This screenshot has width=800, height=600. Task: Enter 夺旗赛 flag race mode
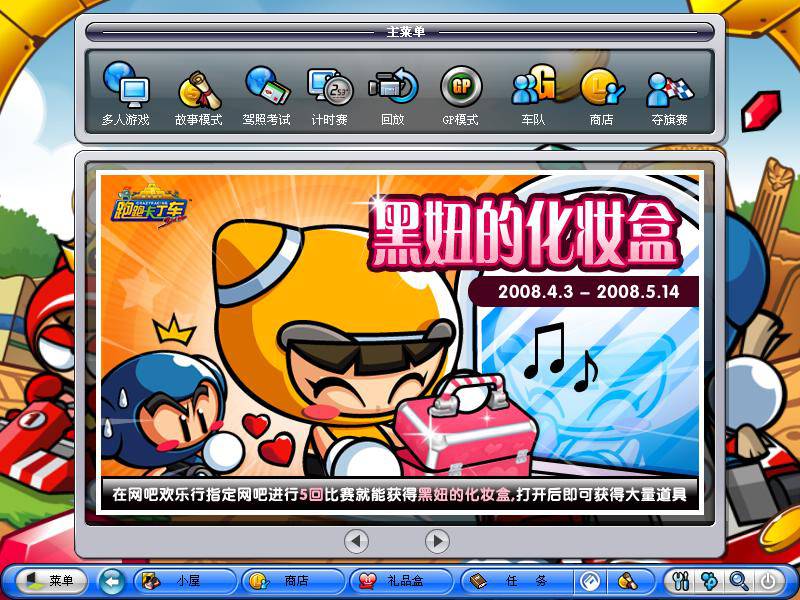coord(669,97)
